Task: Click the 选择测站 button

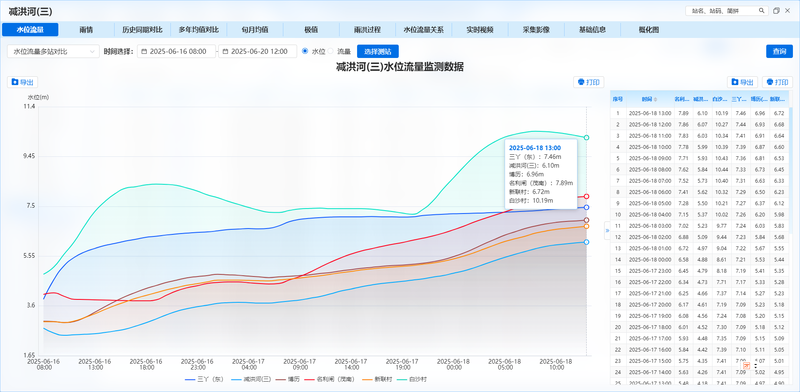Action: click(x=378, y=51)
